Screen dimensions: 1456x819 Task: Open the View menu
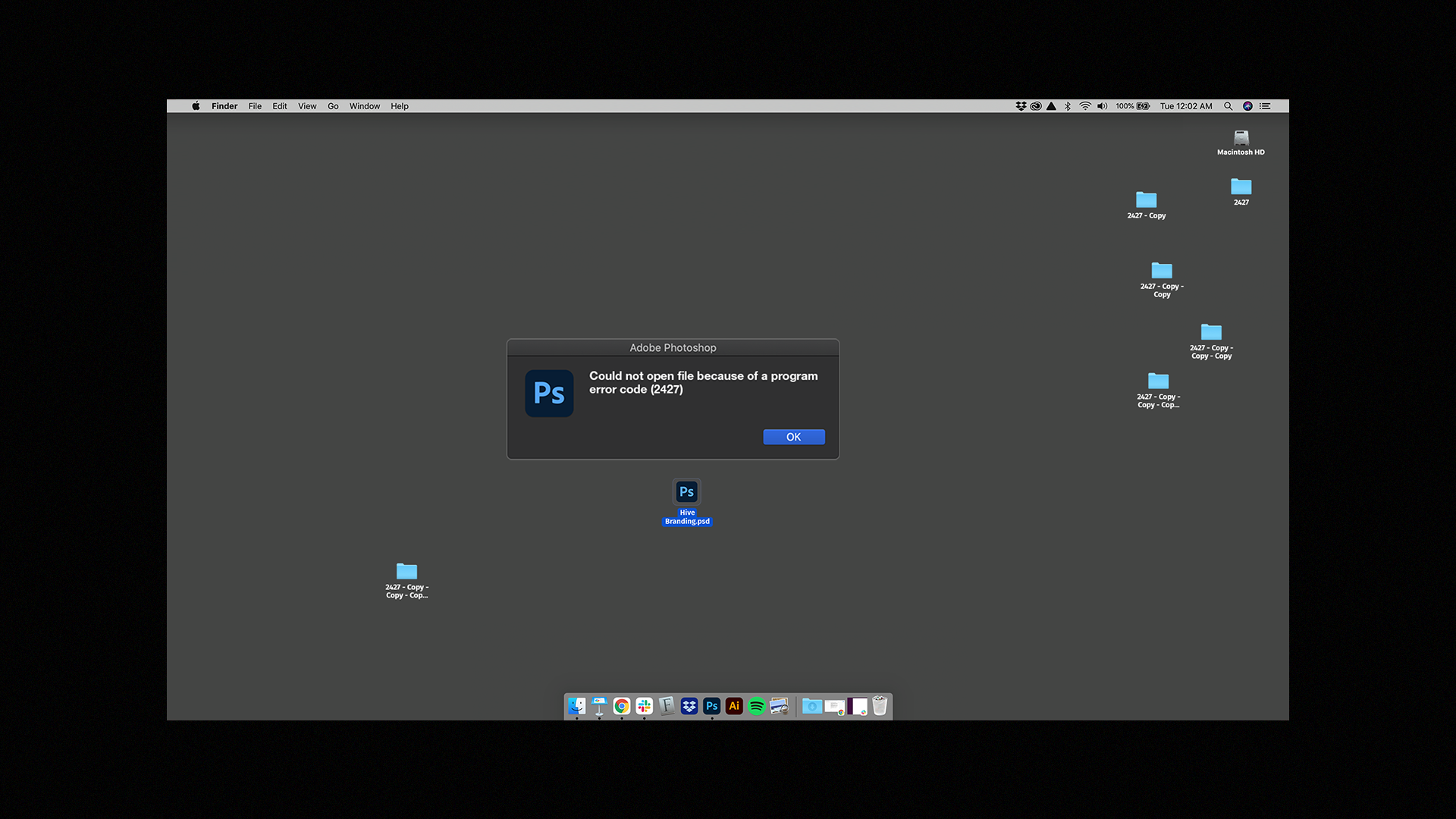[307, 106]
